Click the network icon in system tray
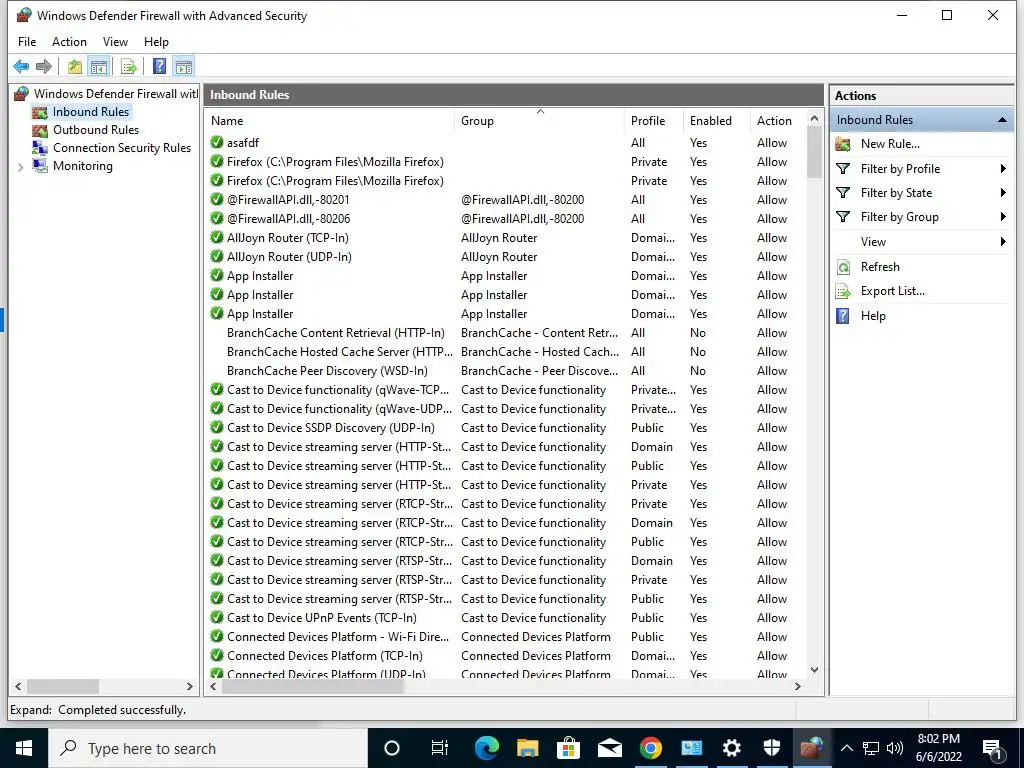This screenshot has height=768, width=1024. [871, 748]
